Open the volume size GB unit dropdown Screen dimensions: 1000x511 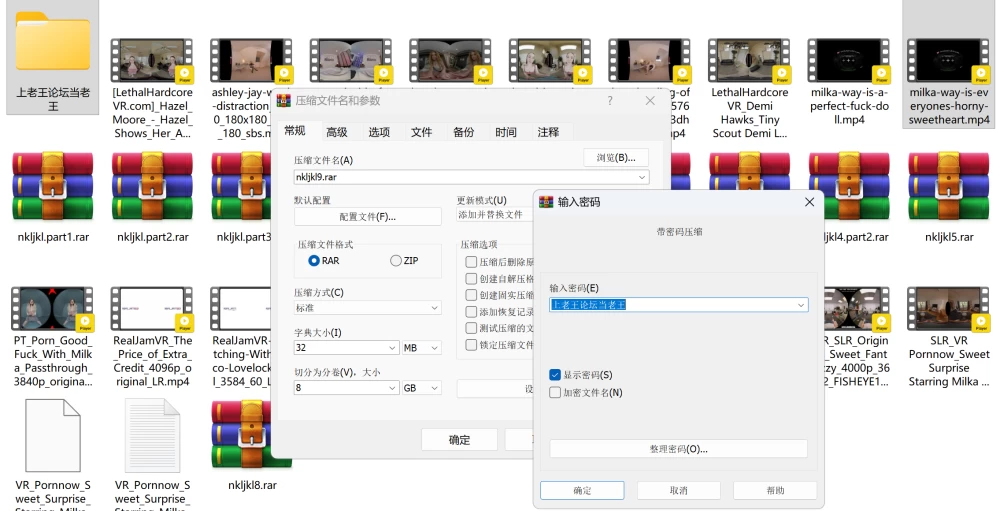[x=422, y=387]
